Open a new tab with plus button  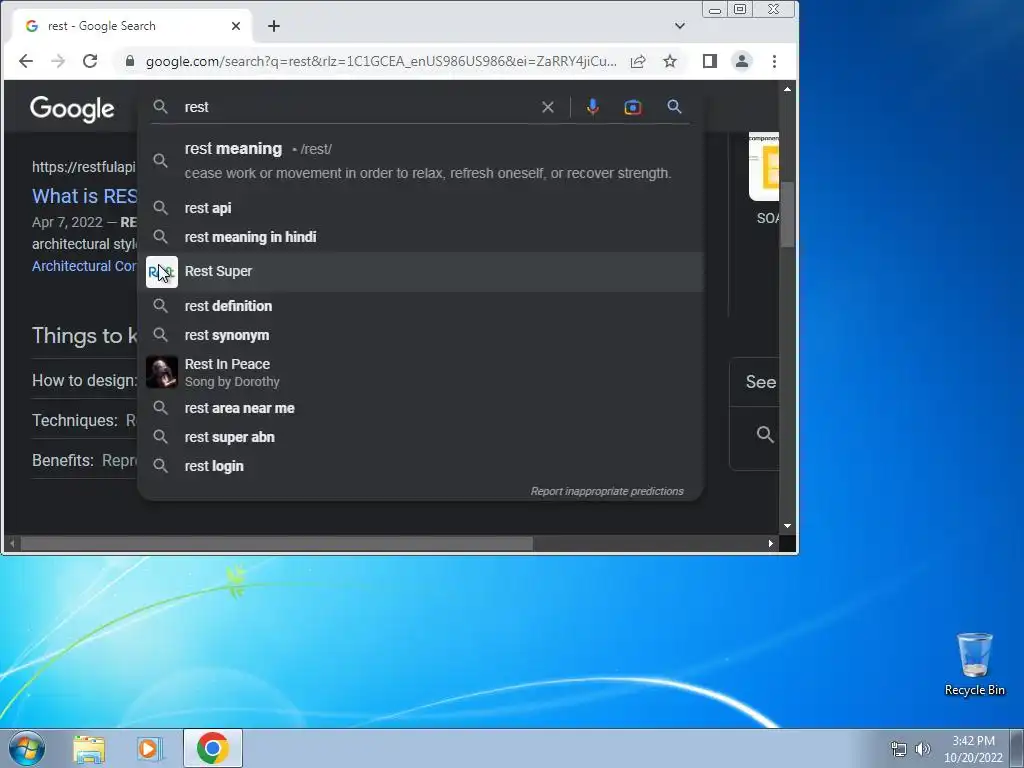tap(274, 26)
